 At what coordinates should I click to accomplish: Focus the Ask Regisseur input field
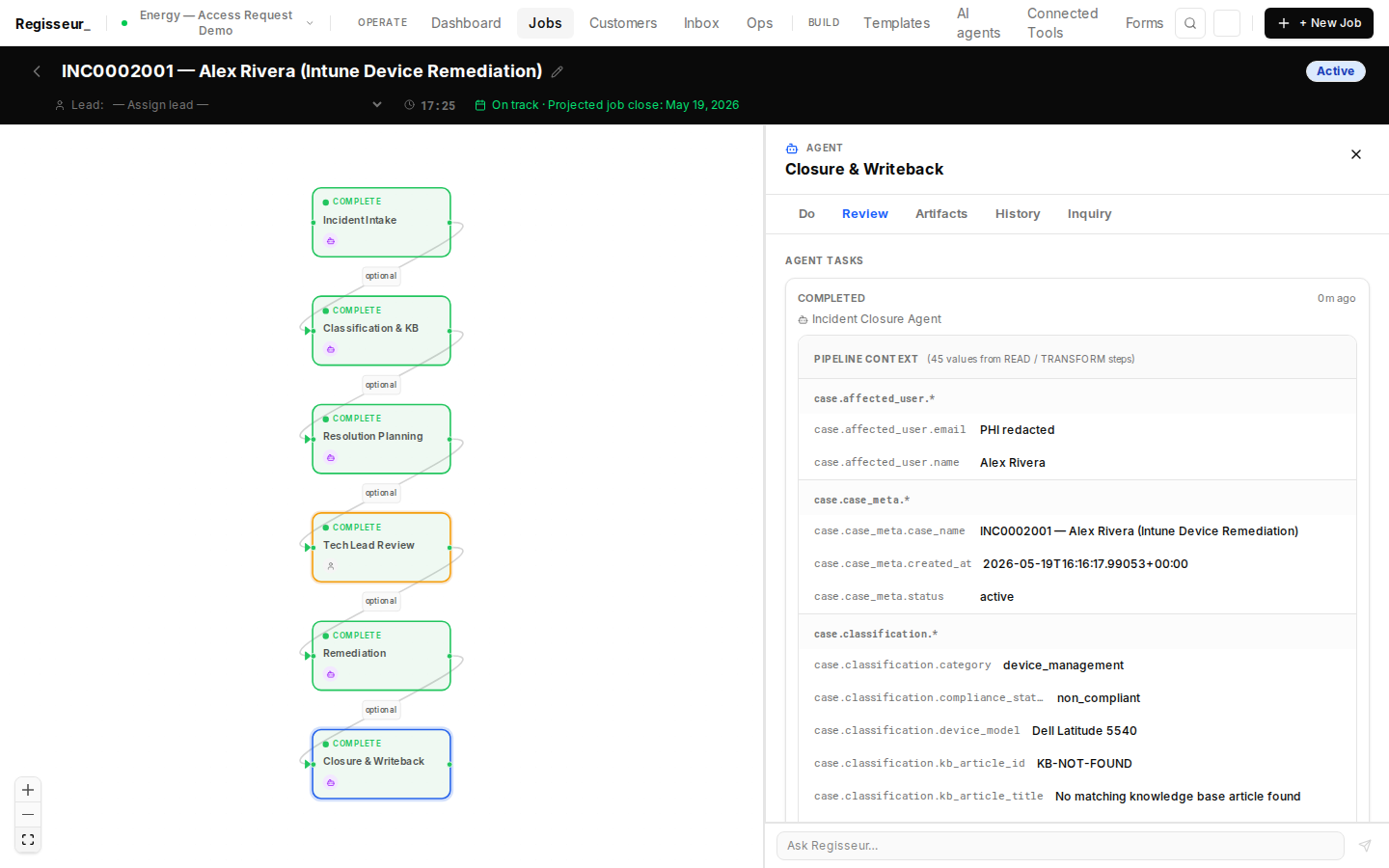coord(1060,846)
